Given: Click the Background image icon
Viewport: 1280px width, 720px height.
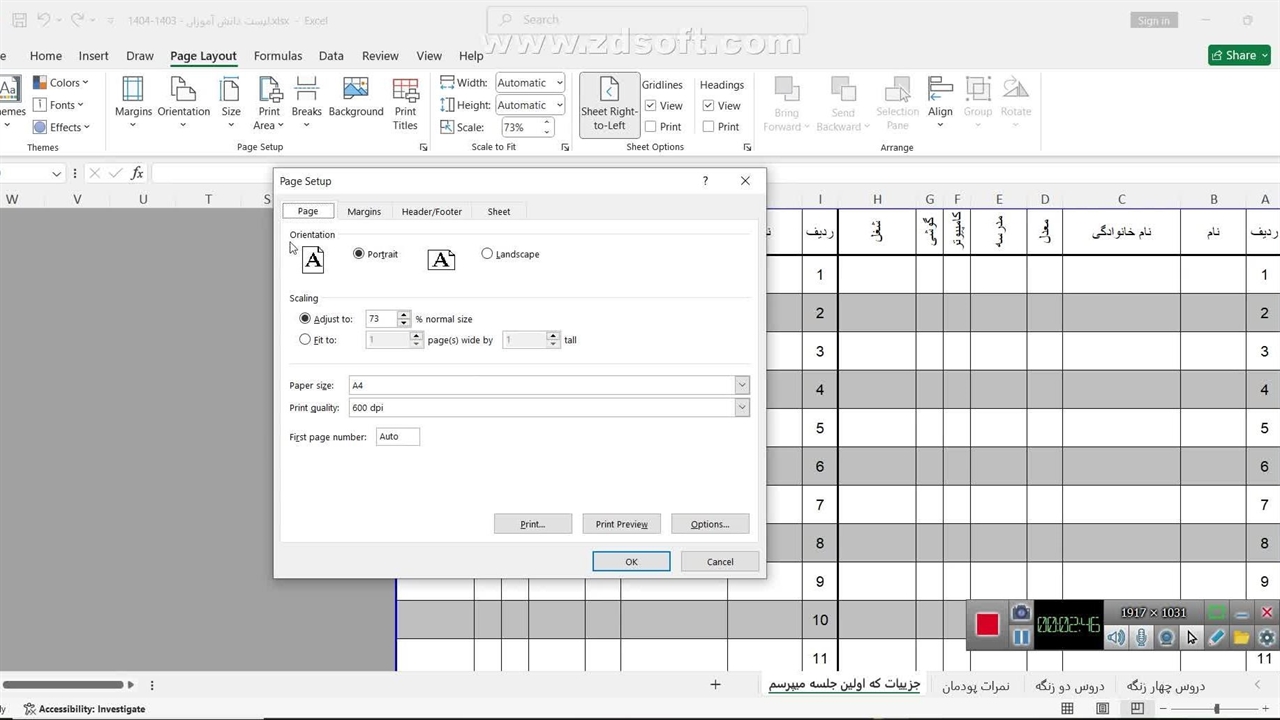Looking at the screenshot, I should [356, 91].
